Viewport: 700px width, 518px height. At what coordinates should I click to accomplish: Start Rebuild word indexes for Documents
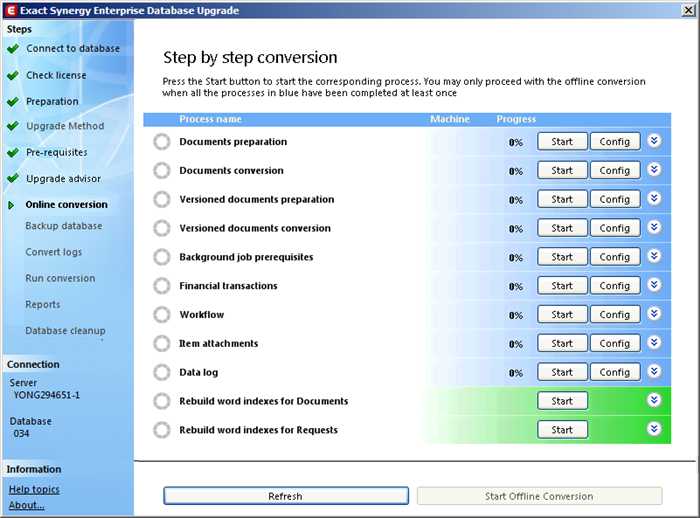[562, 401]
